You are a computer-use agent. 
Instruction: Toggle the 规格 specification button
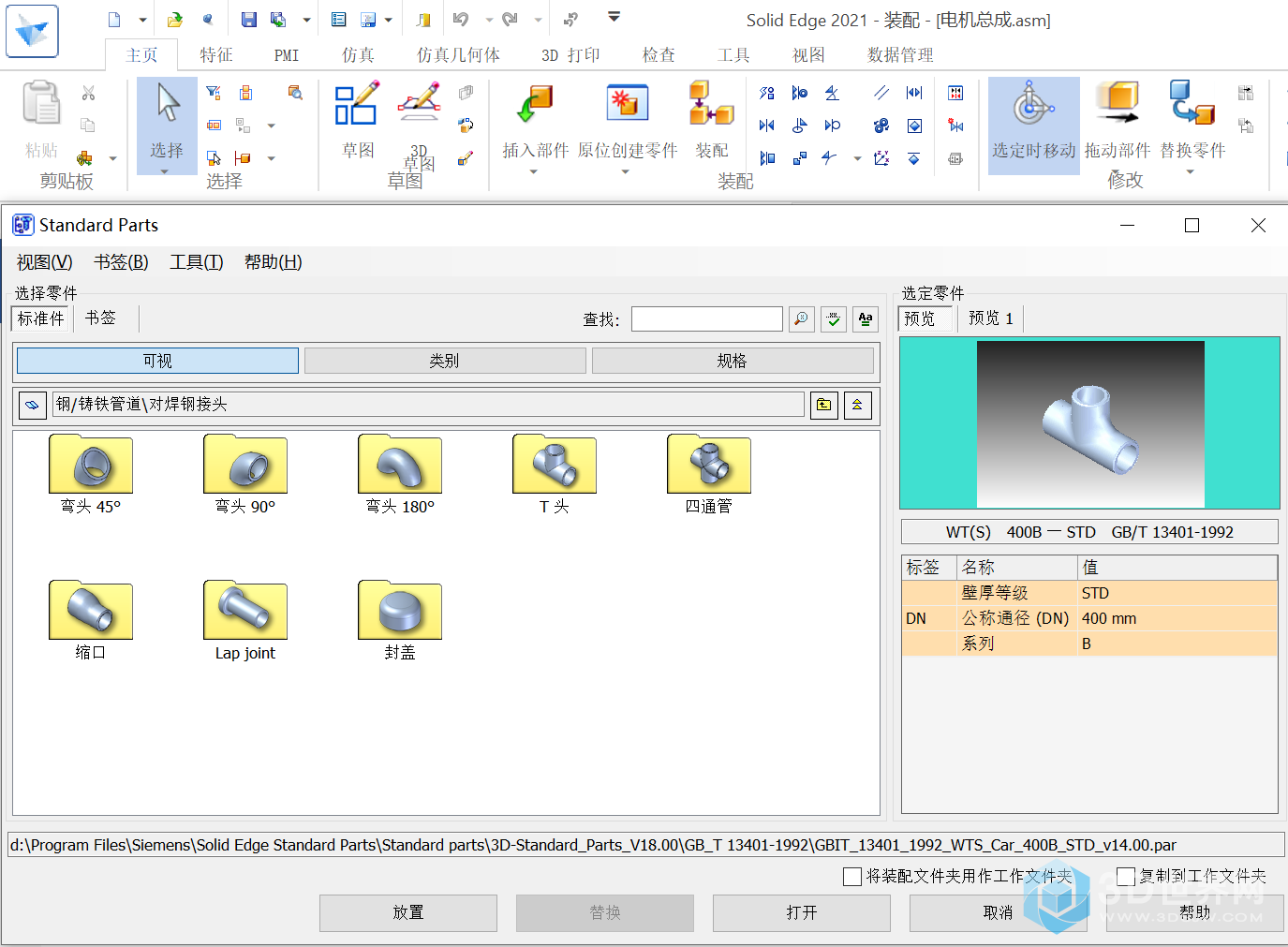coord(733,361)
